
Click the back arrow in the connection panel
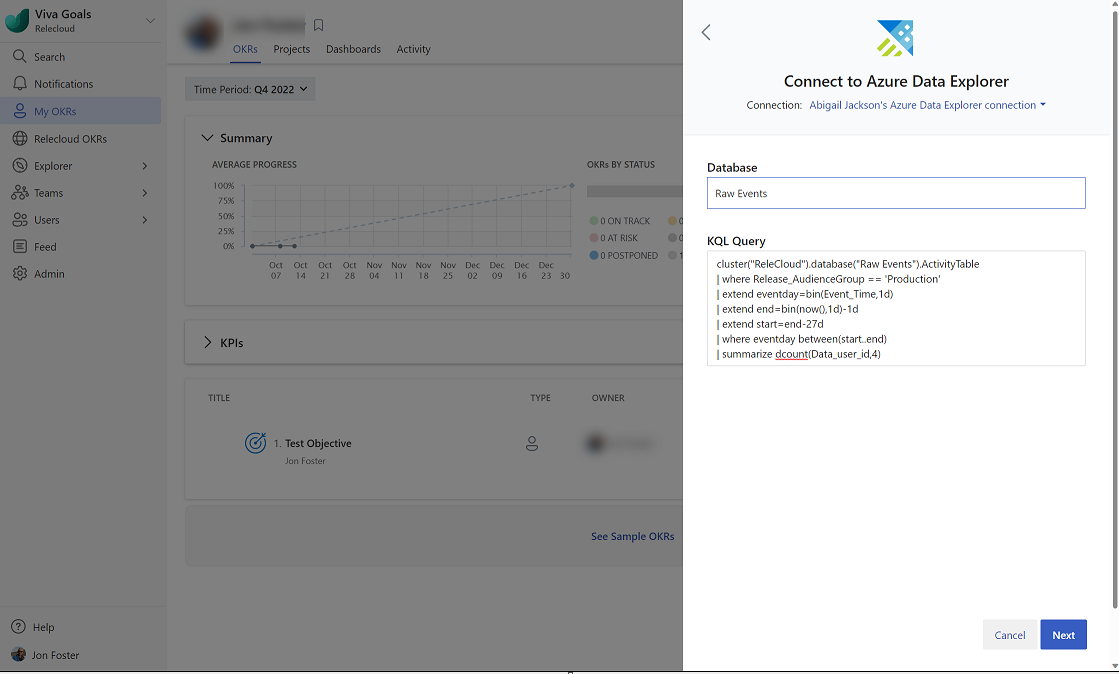706,32
